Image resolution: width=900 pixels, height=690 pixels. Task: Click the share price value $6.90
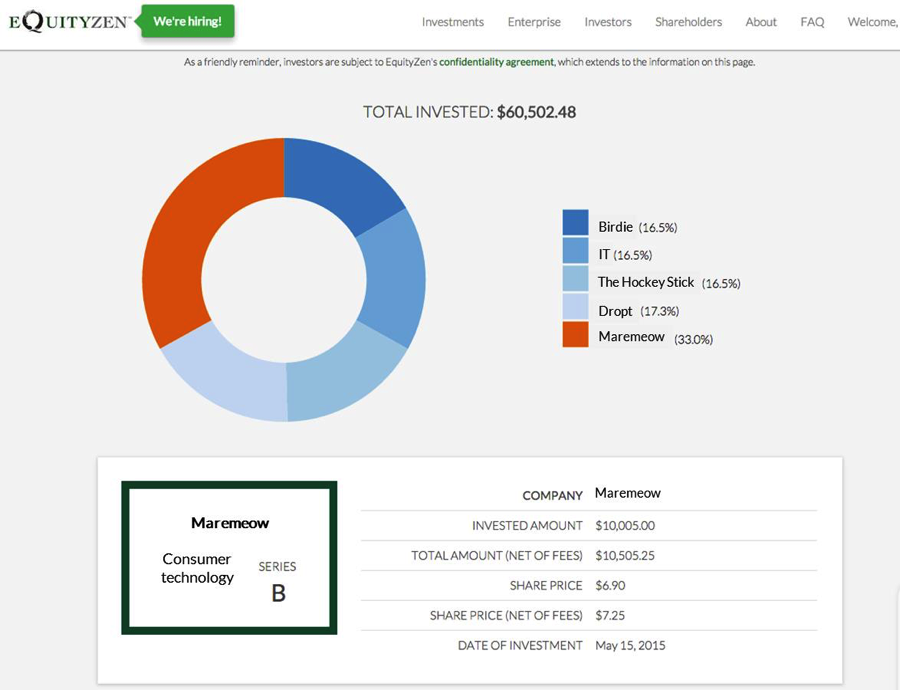[x=610, y=586]
